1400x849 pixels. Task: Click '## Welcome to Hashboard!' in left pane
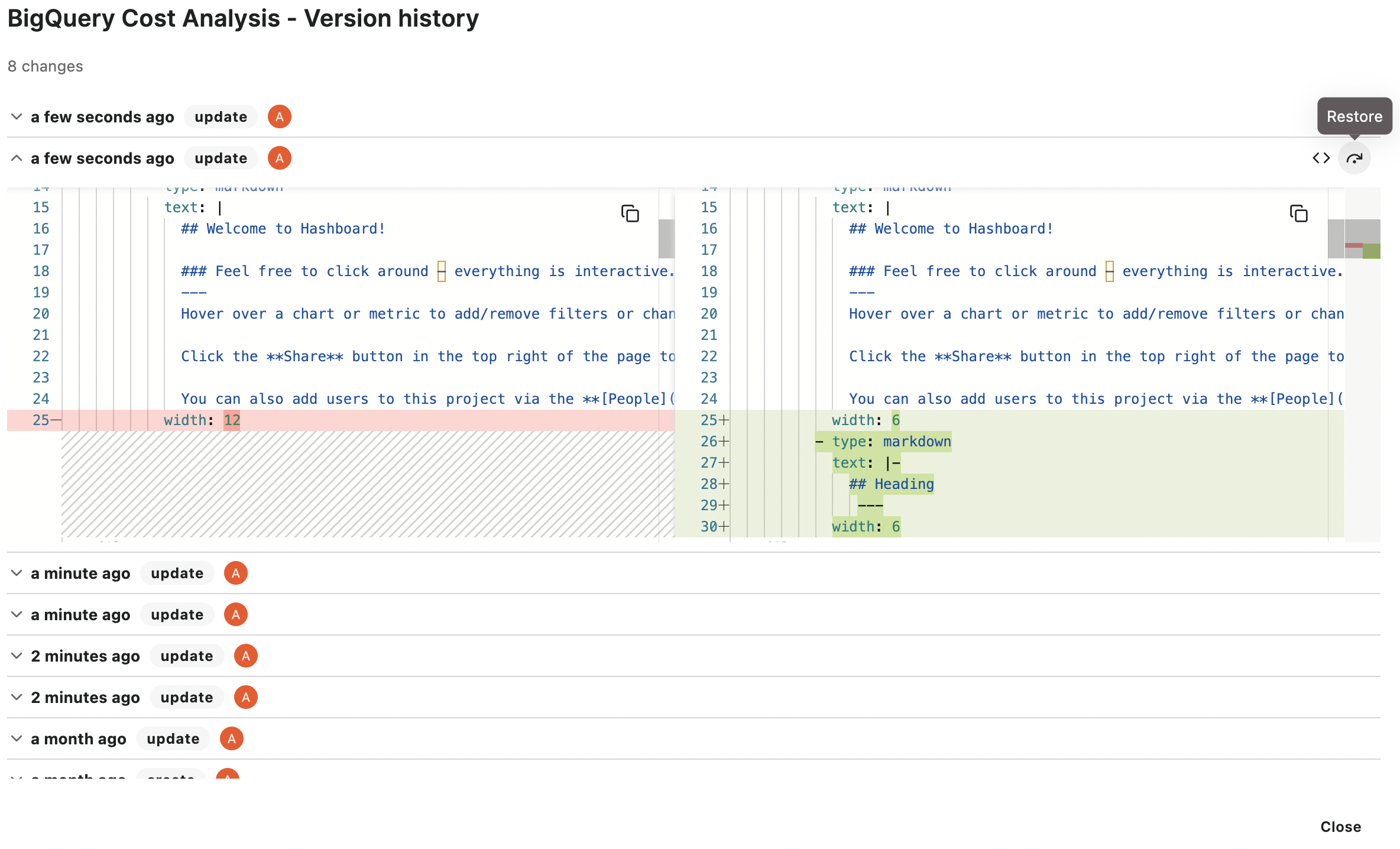click(x=283, y=229)
